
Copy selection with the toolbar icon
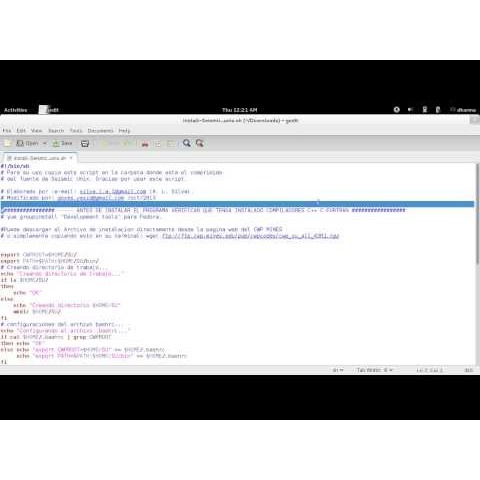coord(158,144)
